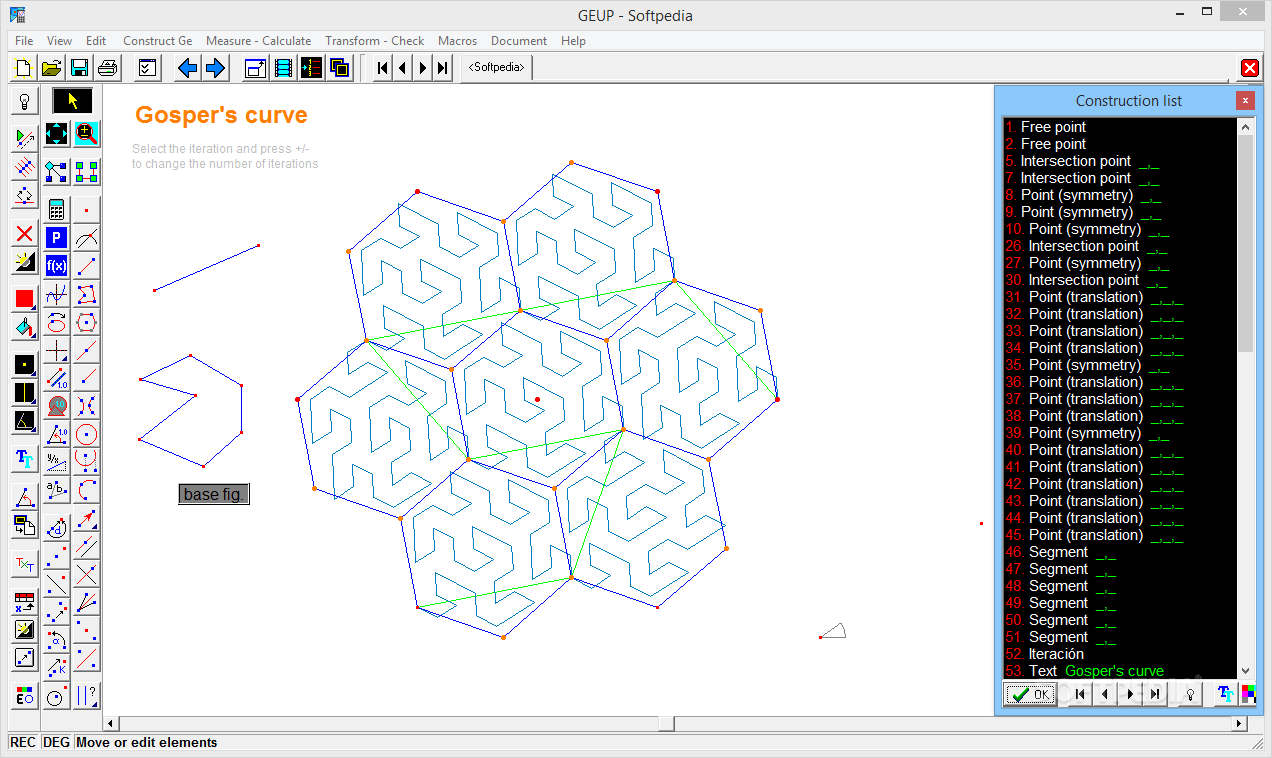The width and height of the screenshot is (1272, 758).
Task: Jump to first step in top toolbar
Action: point(383,68)
